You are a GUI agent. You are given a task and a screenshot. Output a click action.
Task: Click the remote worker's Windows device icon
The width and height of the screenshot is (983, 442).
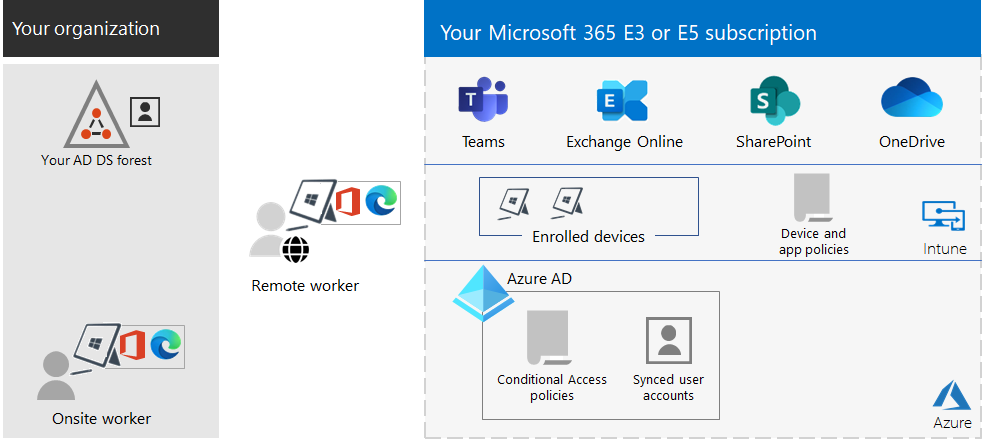[x=312, y=204]
